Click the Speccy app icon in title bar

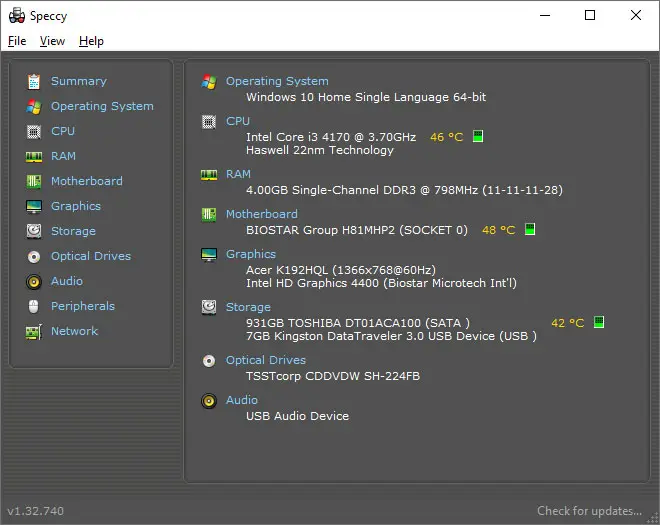tap(17, 16)
